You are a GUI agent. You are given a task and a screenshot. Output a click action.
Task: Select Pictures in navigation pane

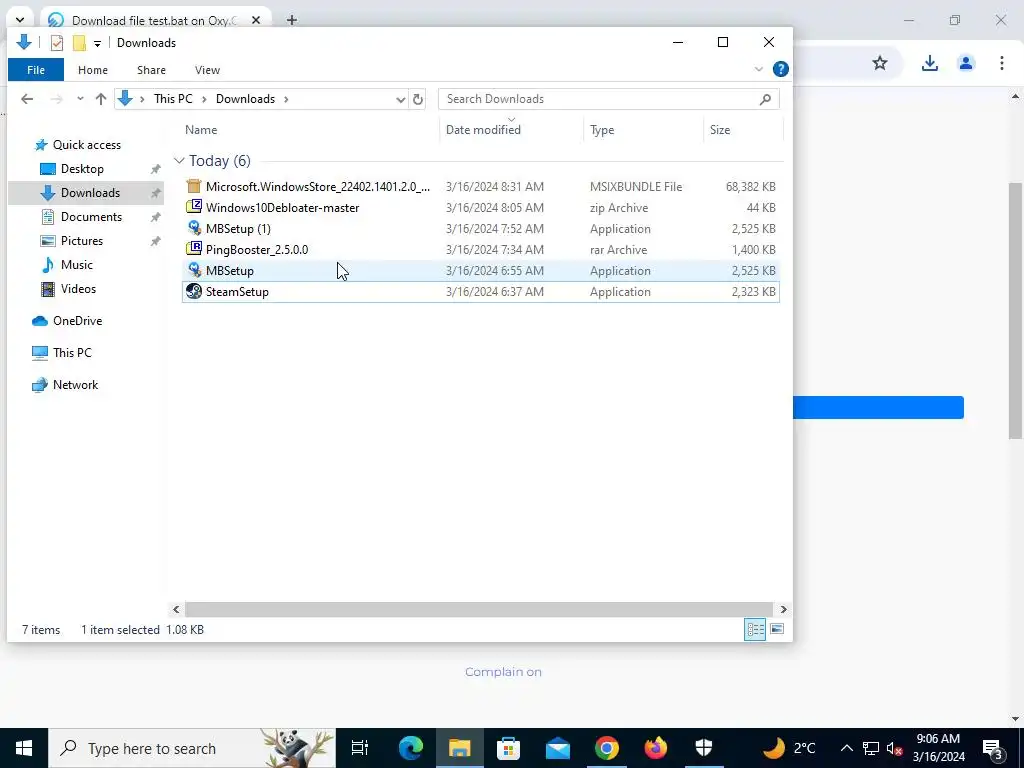(82, 241)
